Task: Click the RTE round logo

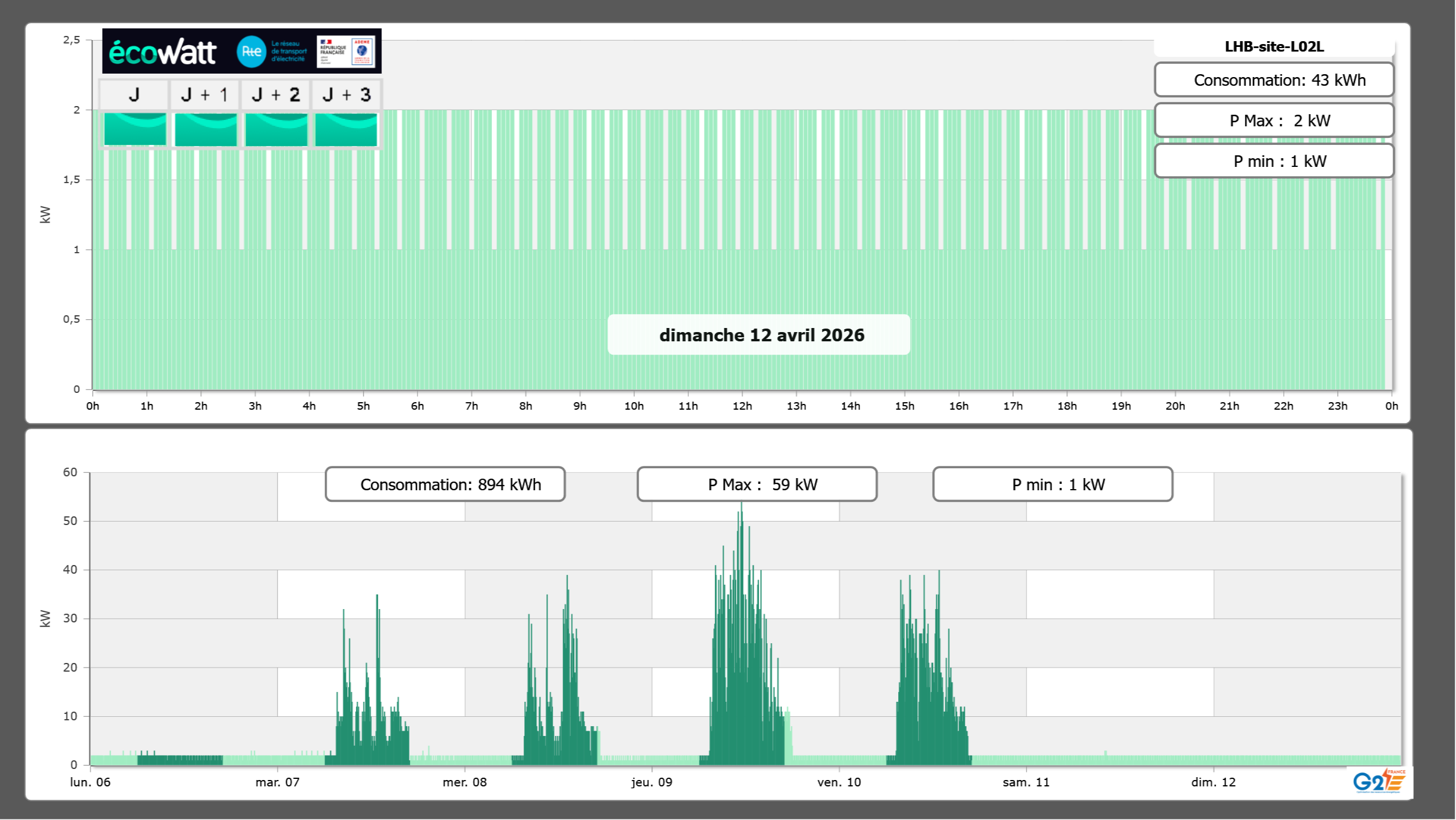Action: coord(251,52)
